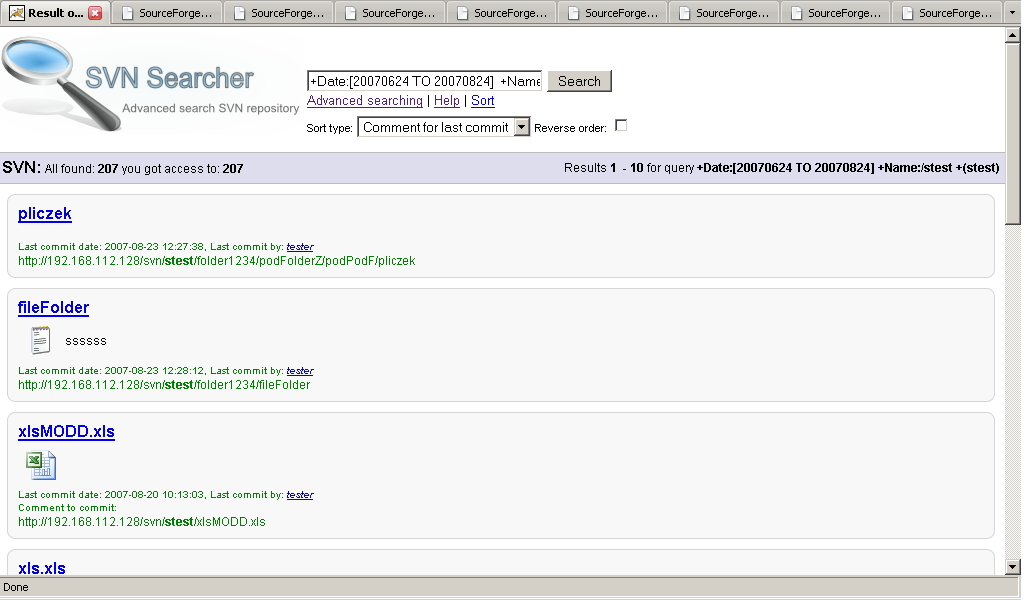The width and height of the screenshot is (1024, 600).
Task: Tick the Reverse order checkbox
Action: tap(621, 126)
